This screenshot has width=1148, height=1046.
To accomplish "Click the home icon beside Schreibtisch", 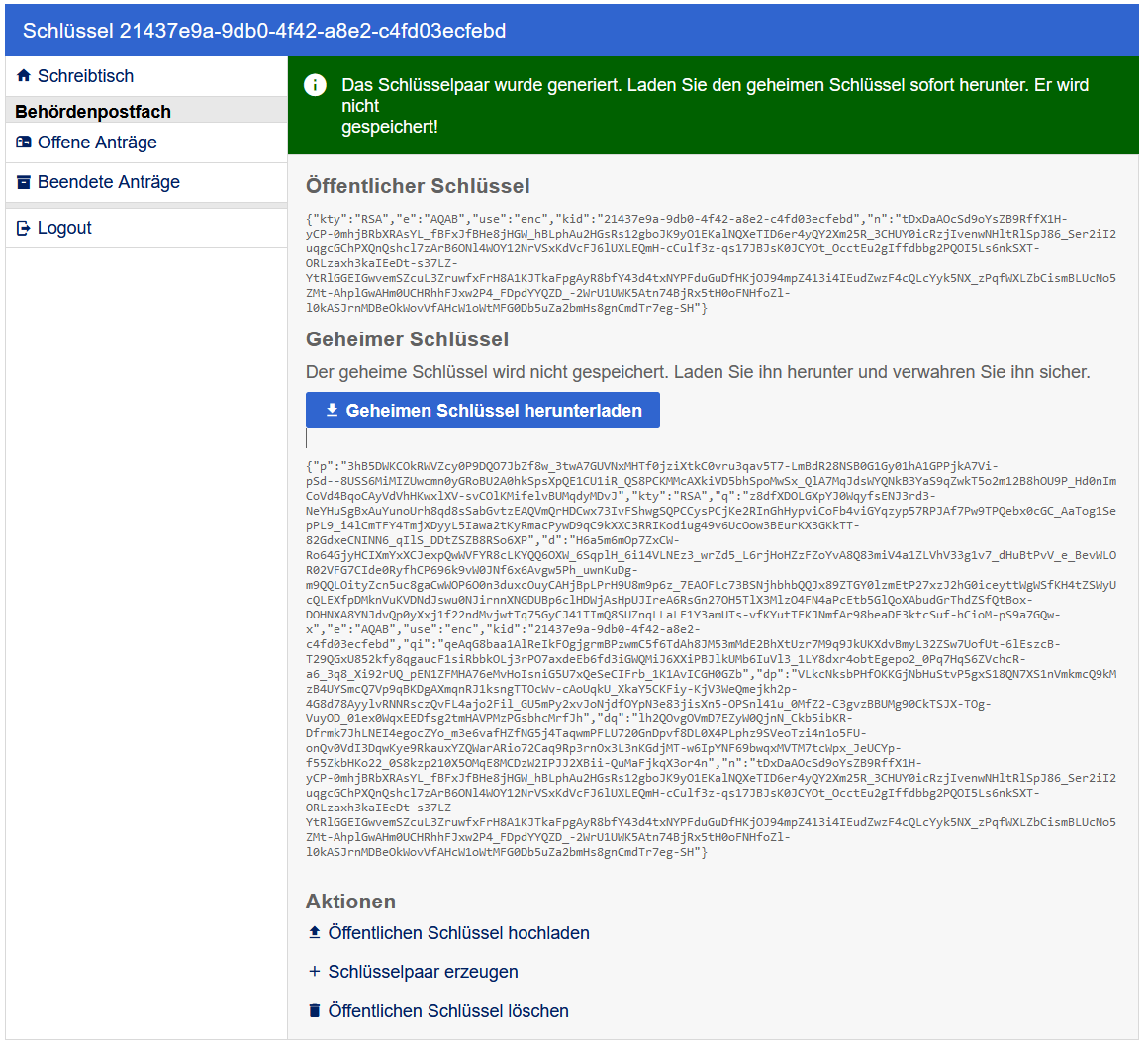I will (24, 76).
